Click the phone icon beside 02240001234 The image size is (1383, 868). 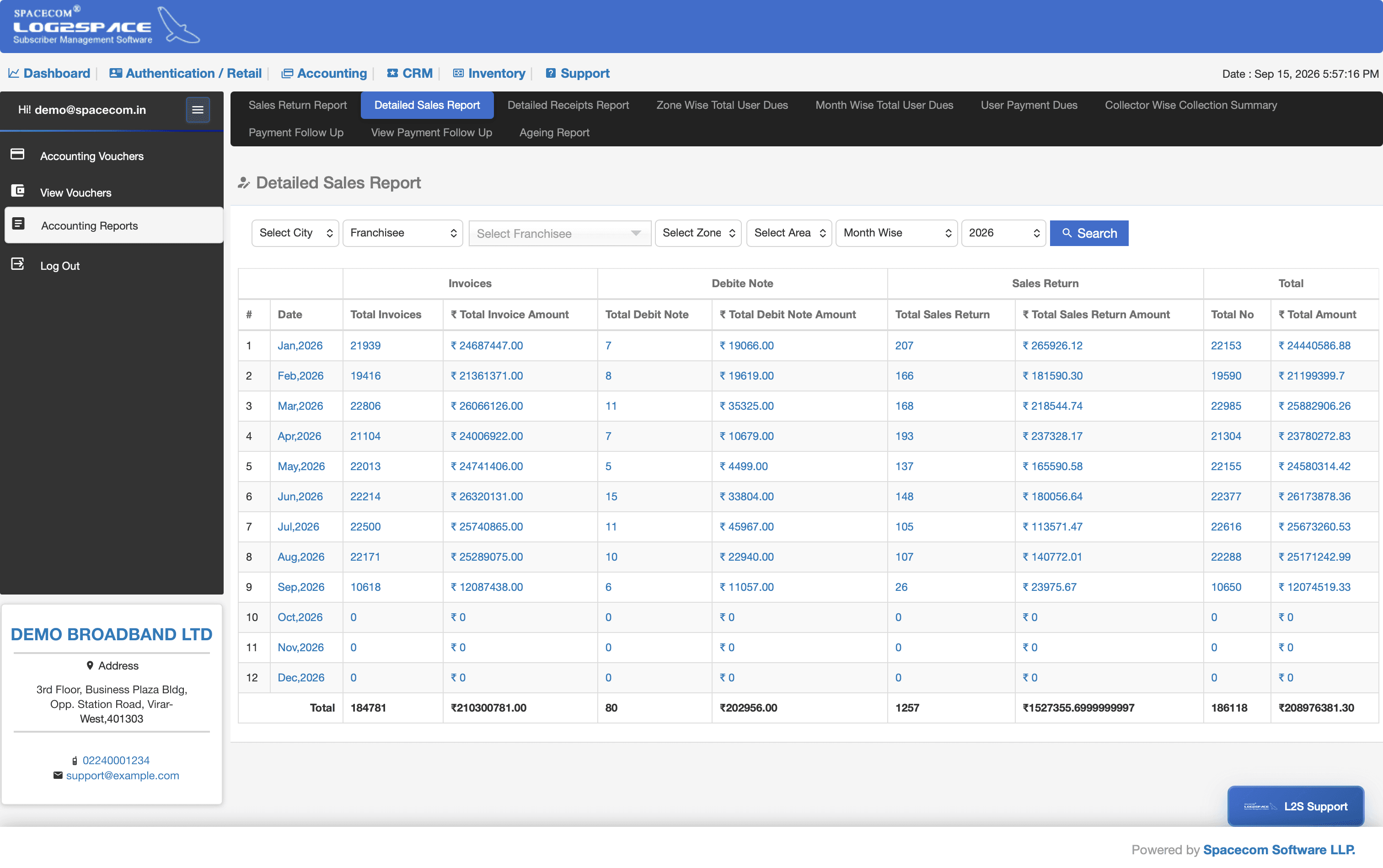point(75,761)
